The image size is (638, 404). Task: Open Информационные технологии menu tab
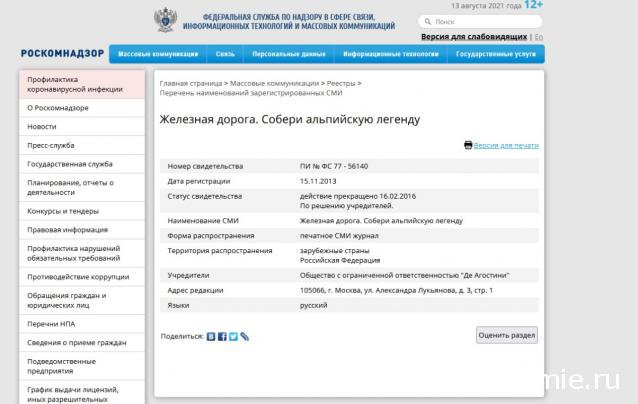point(391,54)
